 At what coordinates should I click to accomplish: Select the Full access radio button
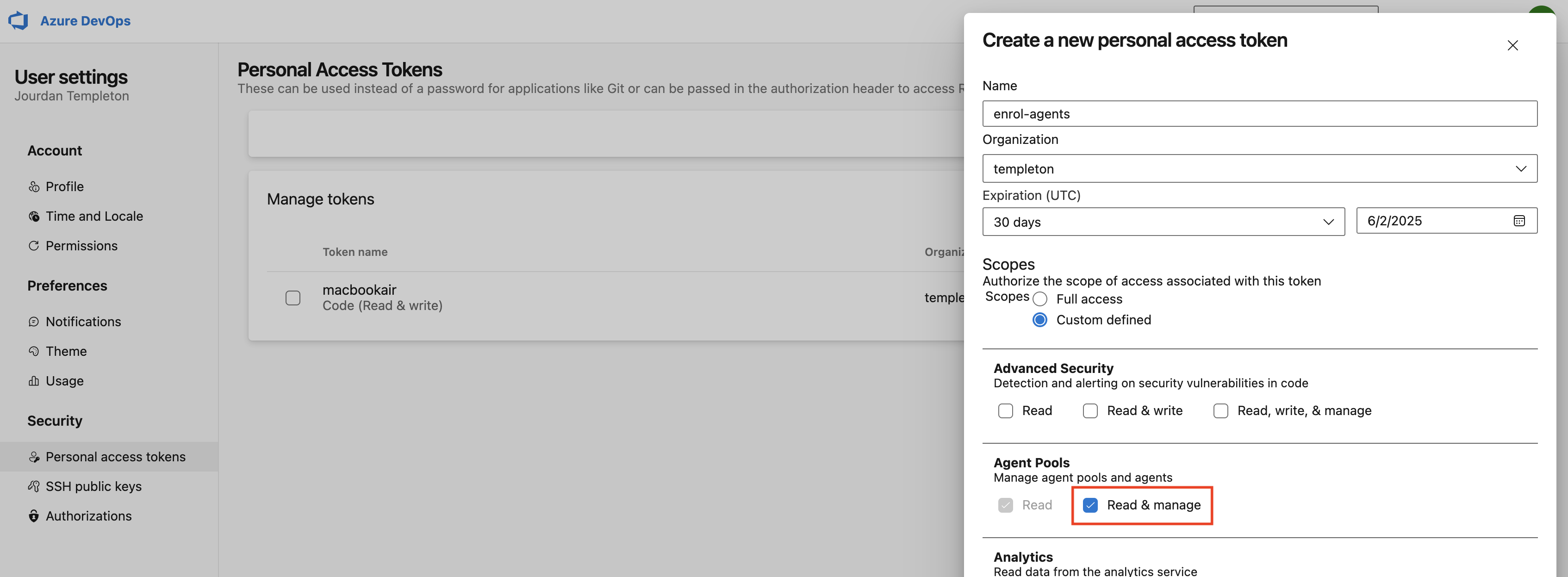(x=1039, y=299)
